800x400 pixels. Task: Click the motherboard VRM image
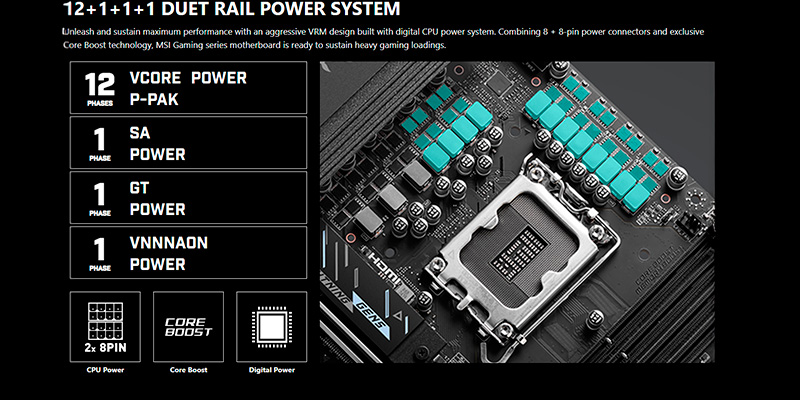coord(517,212)
